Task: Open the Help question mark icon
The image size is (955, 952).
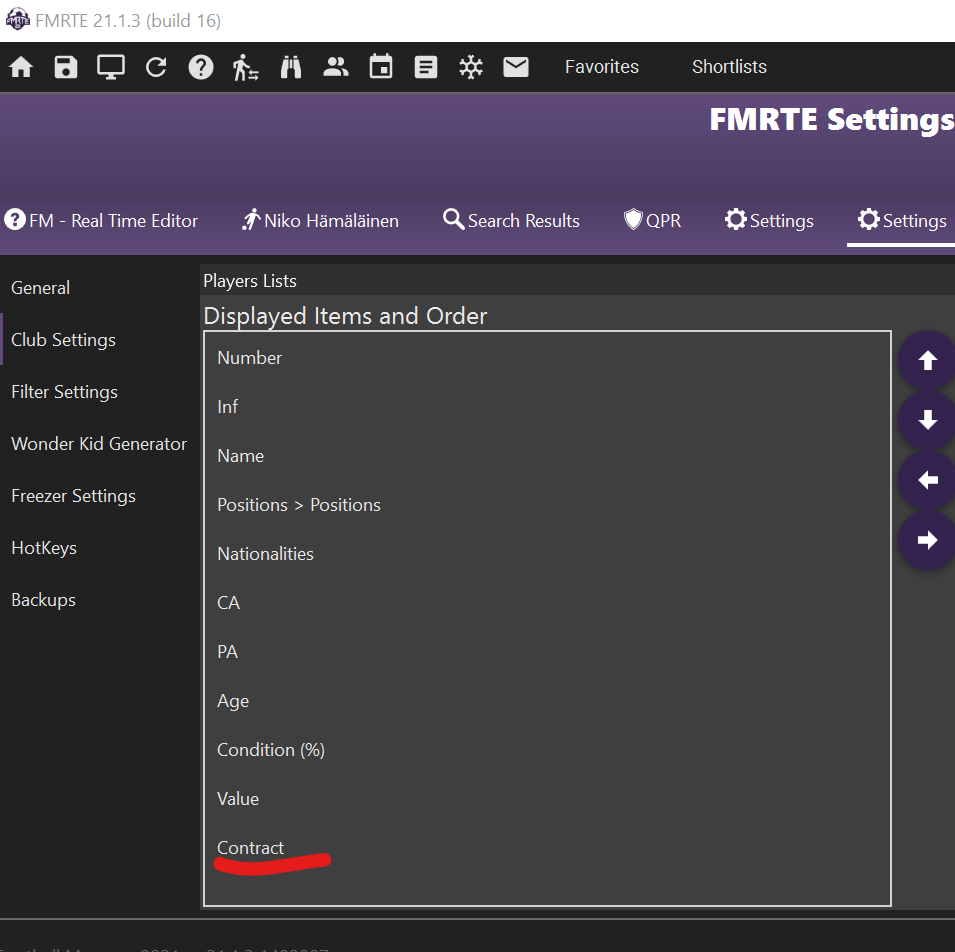Action: click(x=201, y=67)
